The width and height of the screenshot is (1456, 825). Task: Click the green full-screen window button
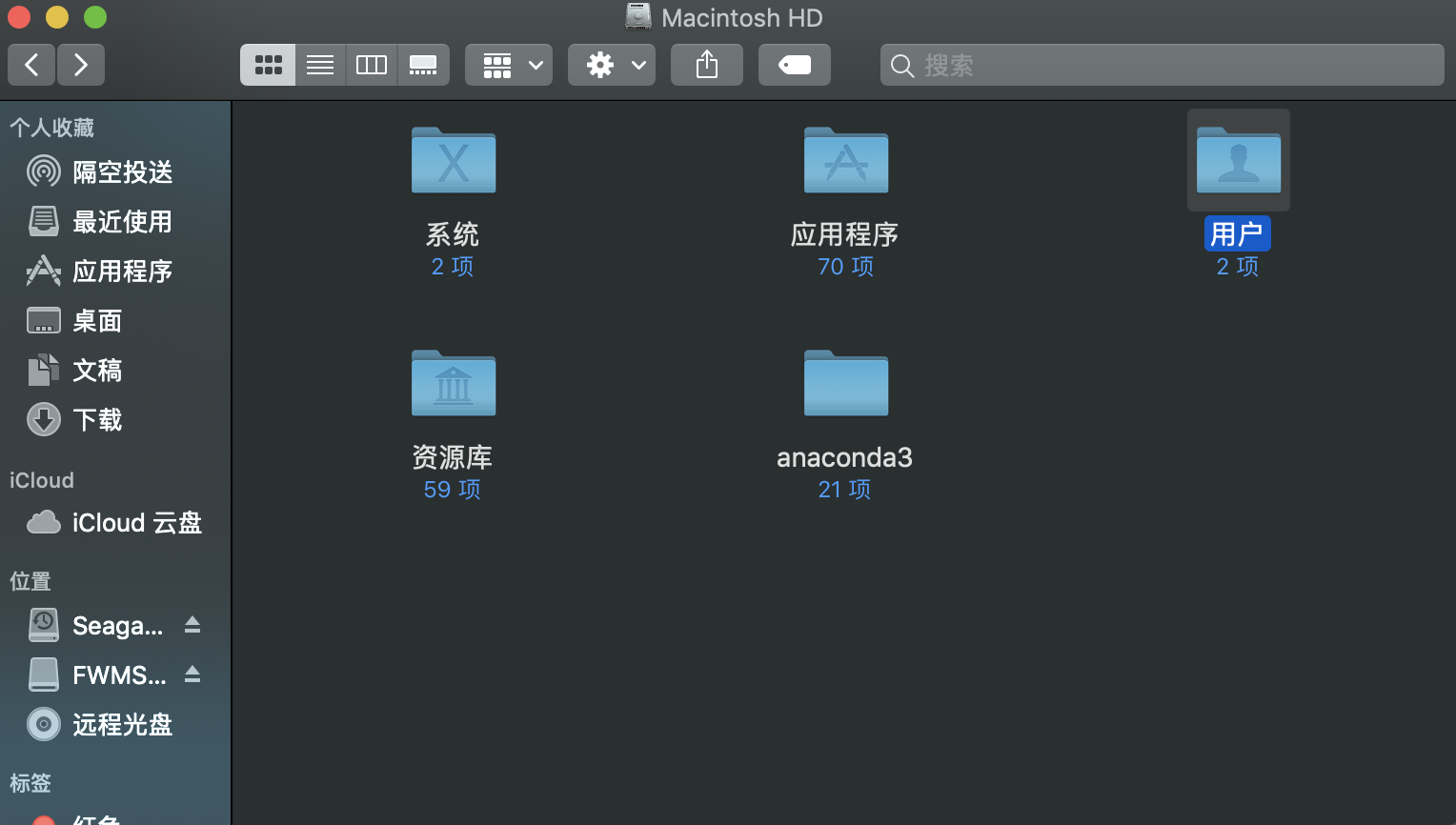[x=95, y=17]
